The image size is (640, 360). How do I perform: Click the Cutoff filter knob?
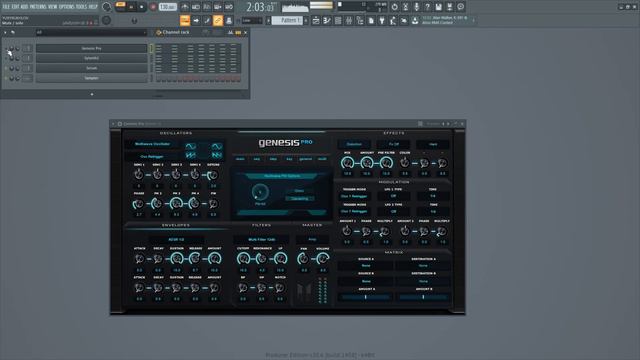coord(243,258)
